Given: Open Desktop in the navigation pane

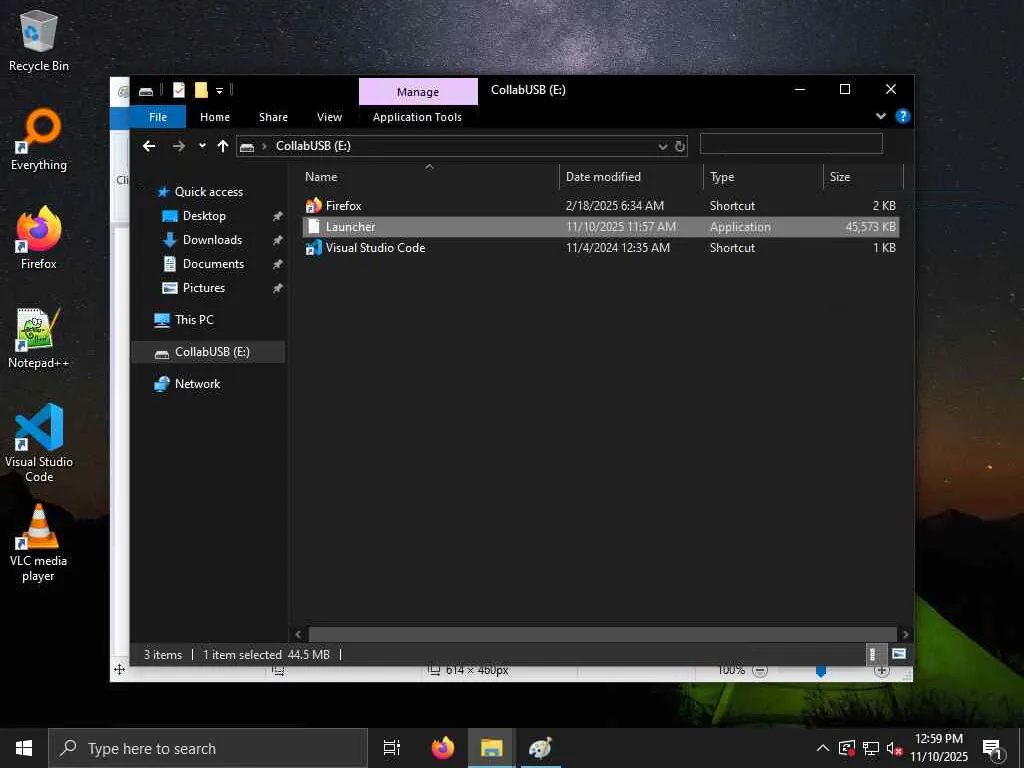Looking at the screenshot, I should click(204, 216).
